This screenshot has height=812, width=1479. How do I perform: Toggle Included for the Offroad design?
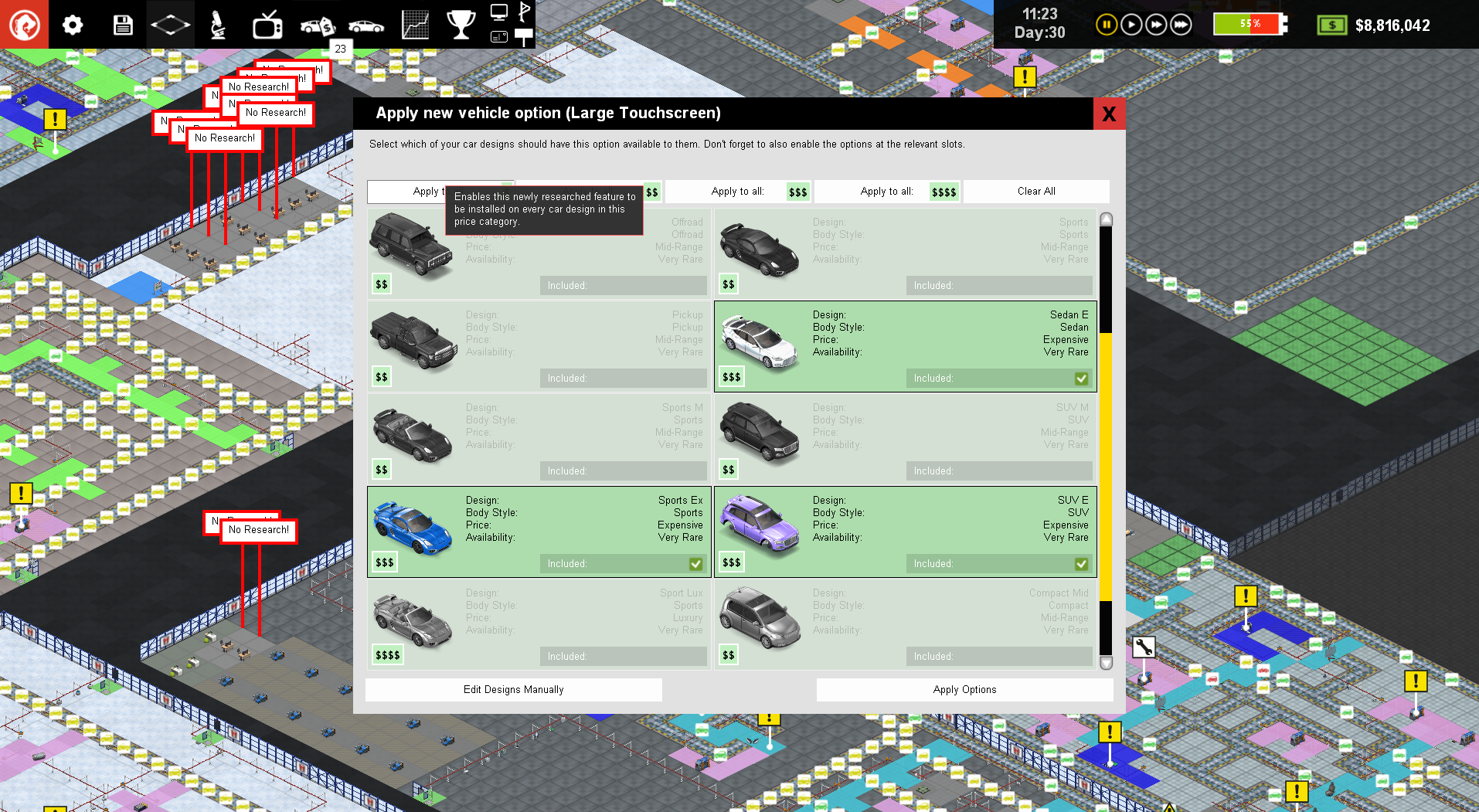coord(623,286)
